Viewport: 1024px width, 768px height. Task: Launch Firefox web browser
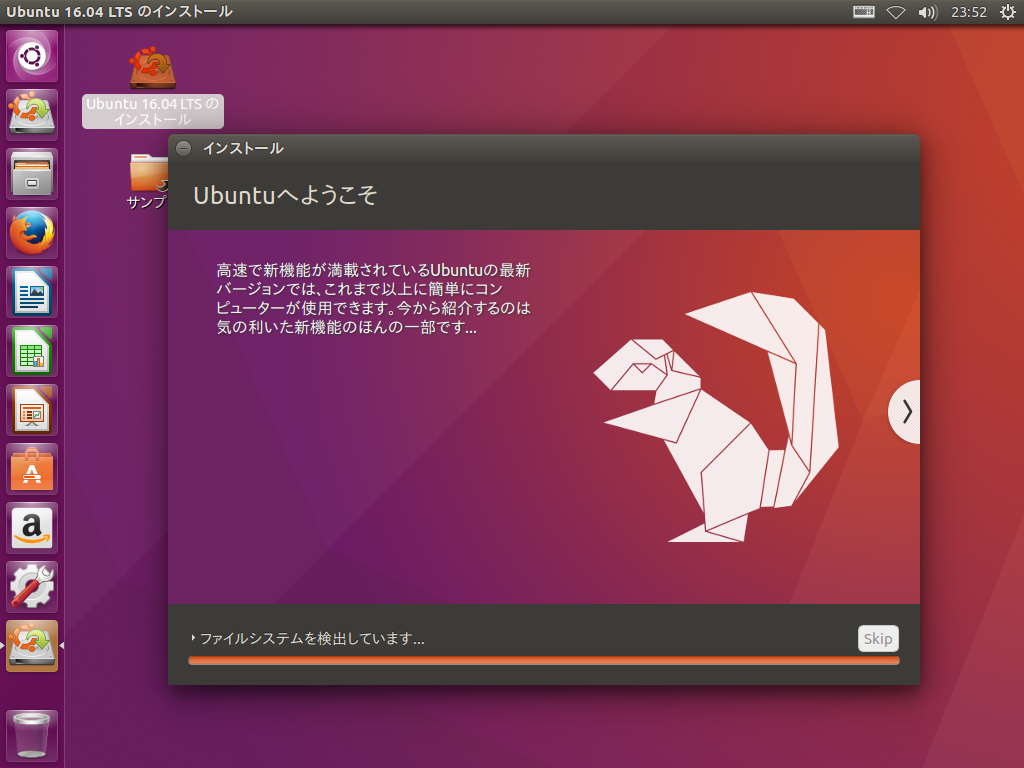point(32,233)
